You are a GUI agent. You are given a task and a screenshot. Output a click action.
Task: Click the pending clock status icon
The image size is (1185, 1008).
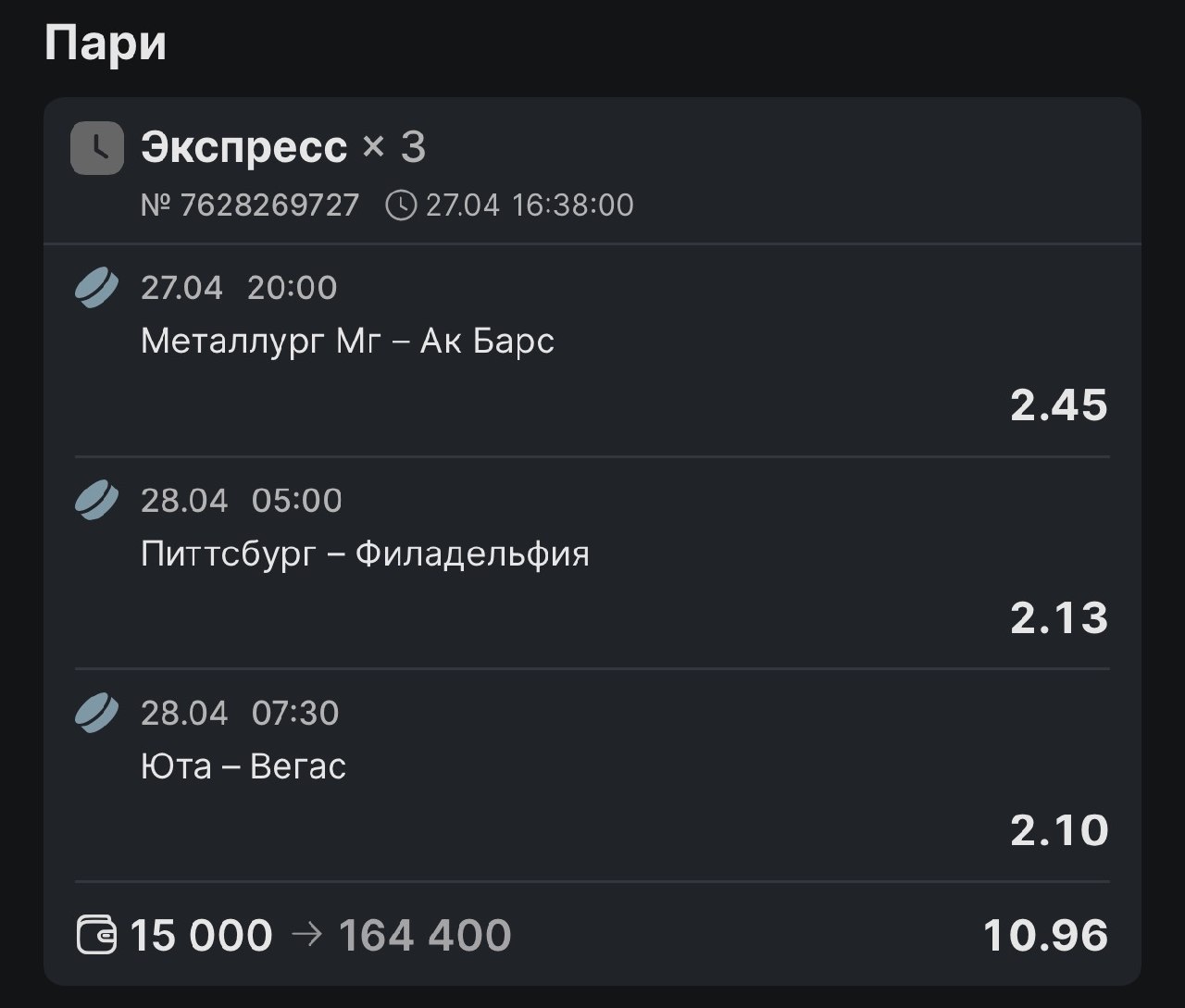[97, 148]
